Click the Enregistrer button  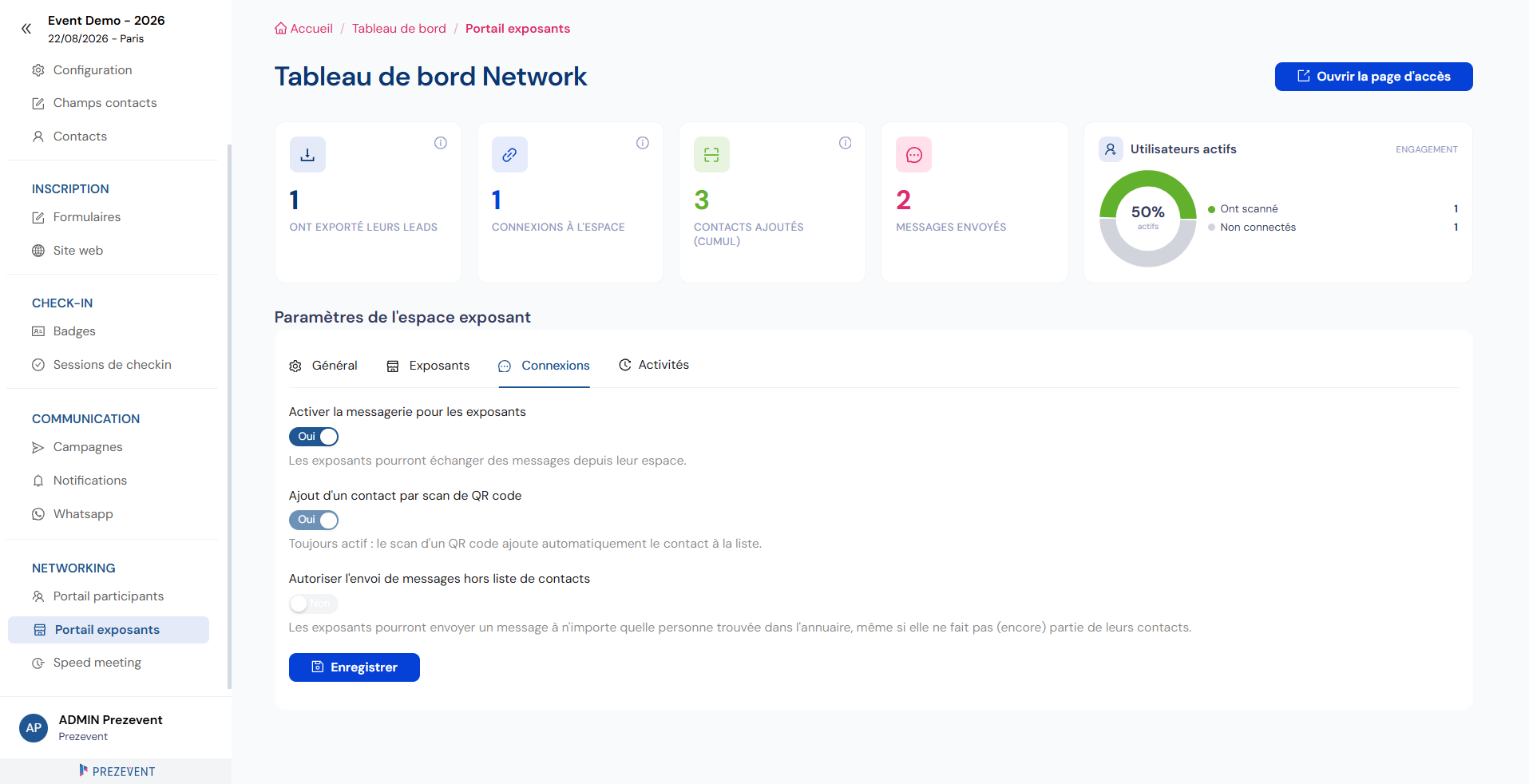pos(355,667)
